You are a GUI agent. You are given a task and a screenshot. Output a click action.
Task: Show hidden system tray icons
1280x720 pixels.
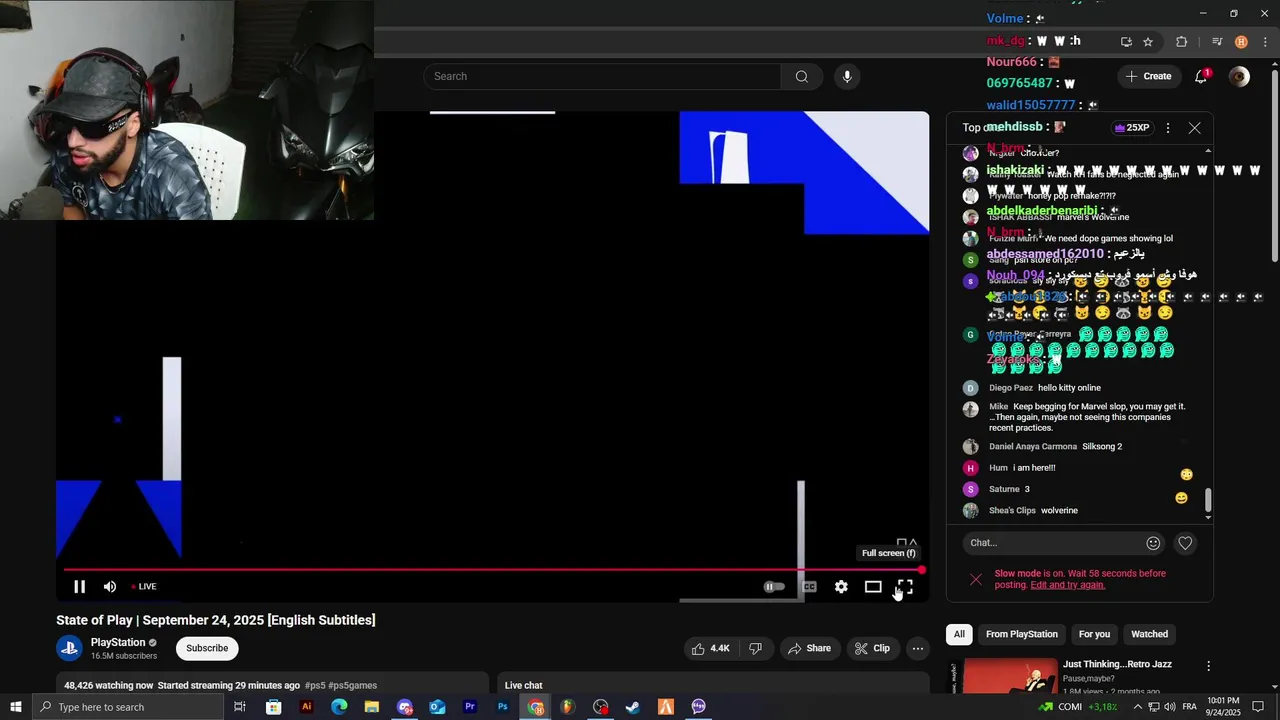(1137, 707)
